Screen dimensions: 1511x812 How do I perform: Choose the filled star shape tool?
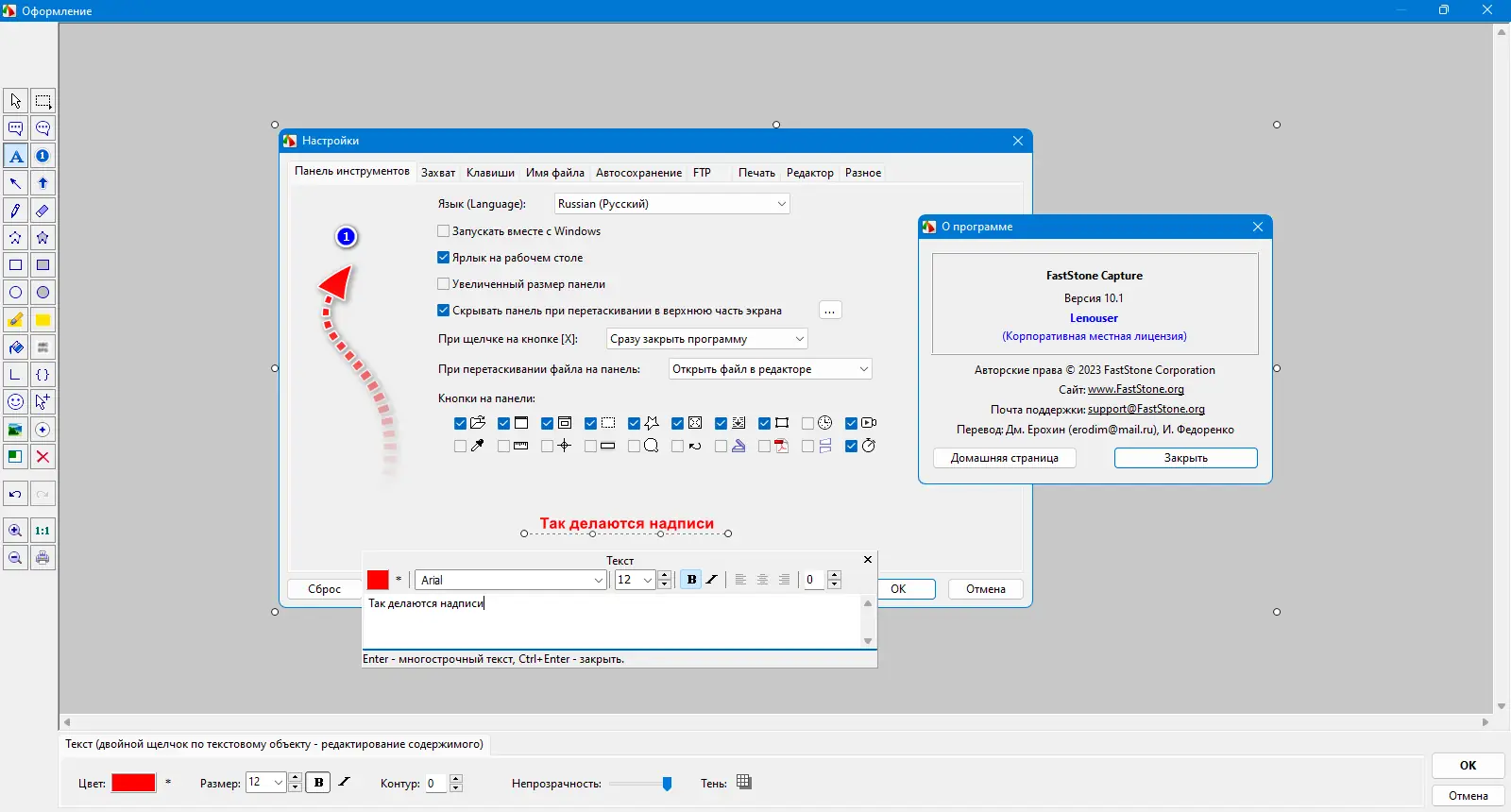coord(42,238)
